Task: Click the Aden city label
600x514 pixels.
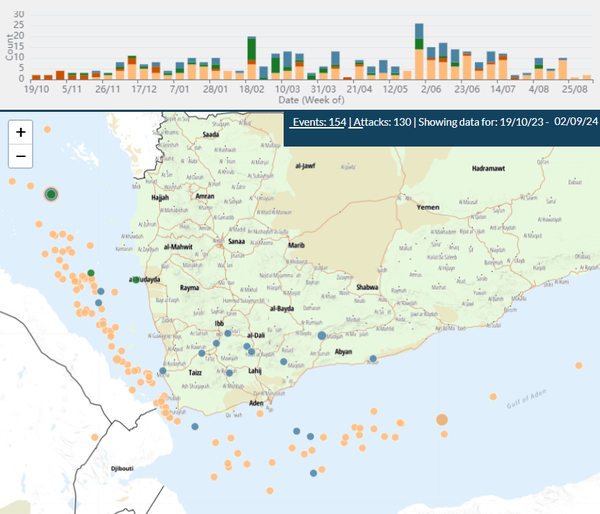Action: pyautogui.click(x=256, y=403)
